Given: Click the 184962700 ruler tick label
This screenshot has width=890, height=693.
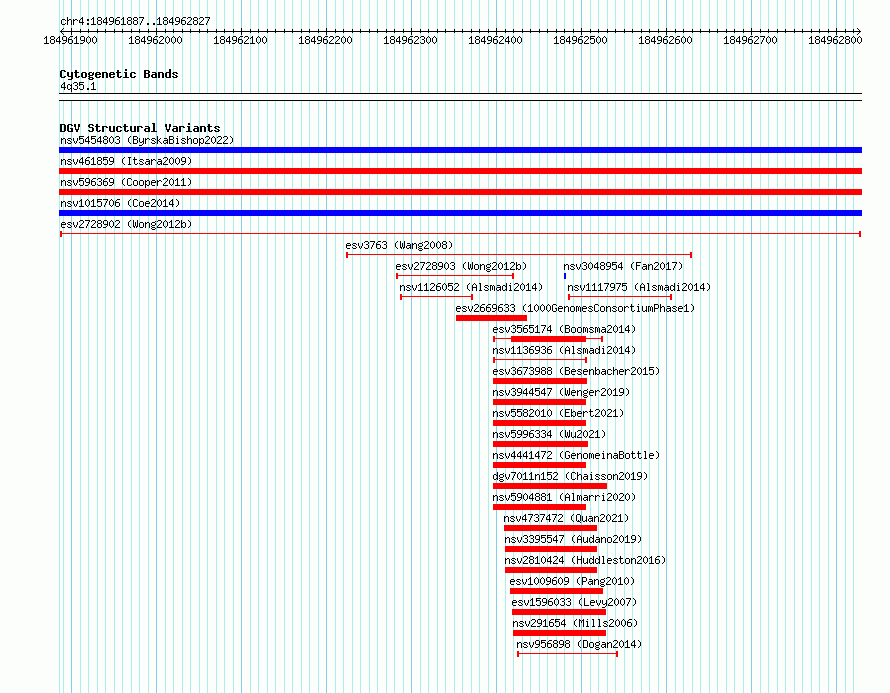Looking at the screenshot, I should (x=750, y=40).
